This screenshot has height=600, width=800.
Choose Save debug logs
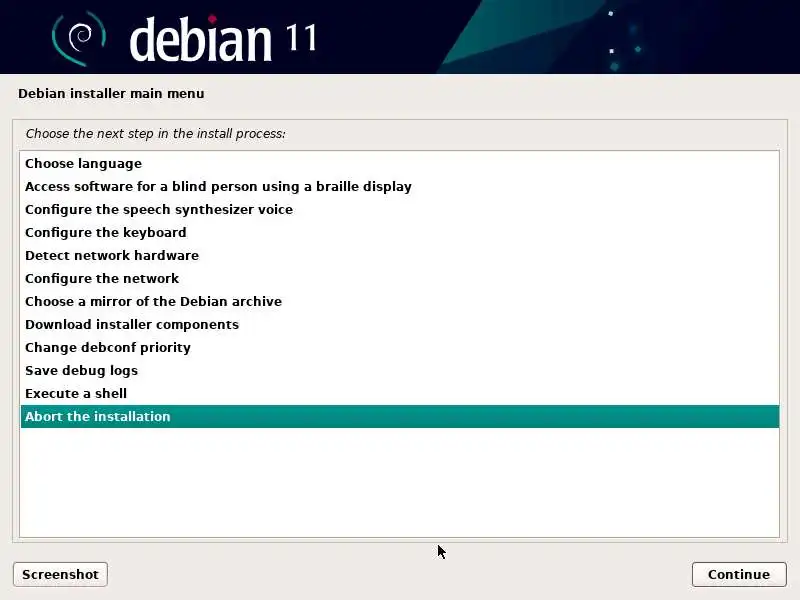400,370
